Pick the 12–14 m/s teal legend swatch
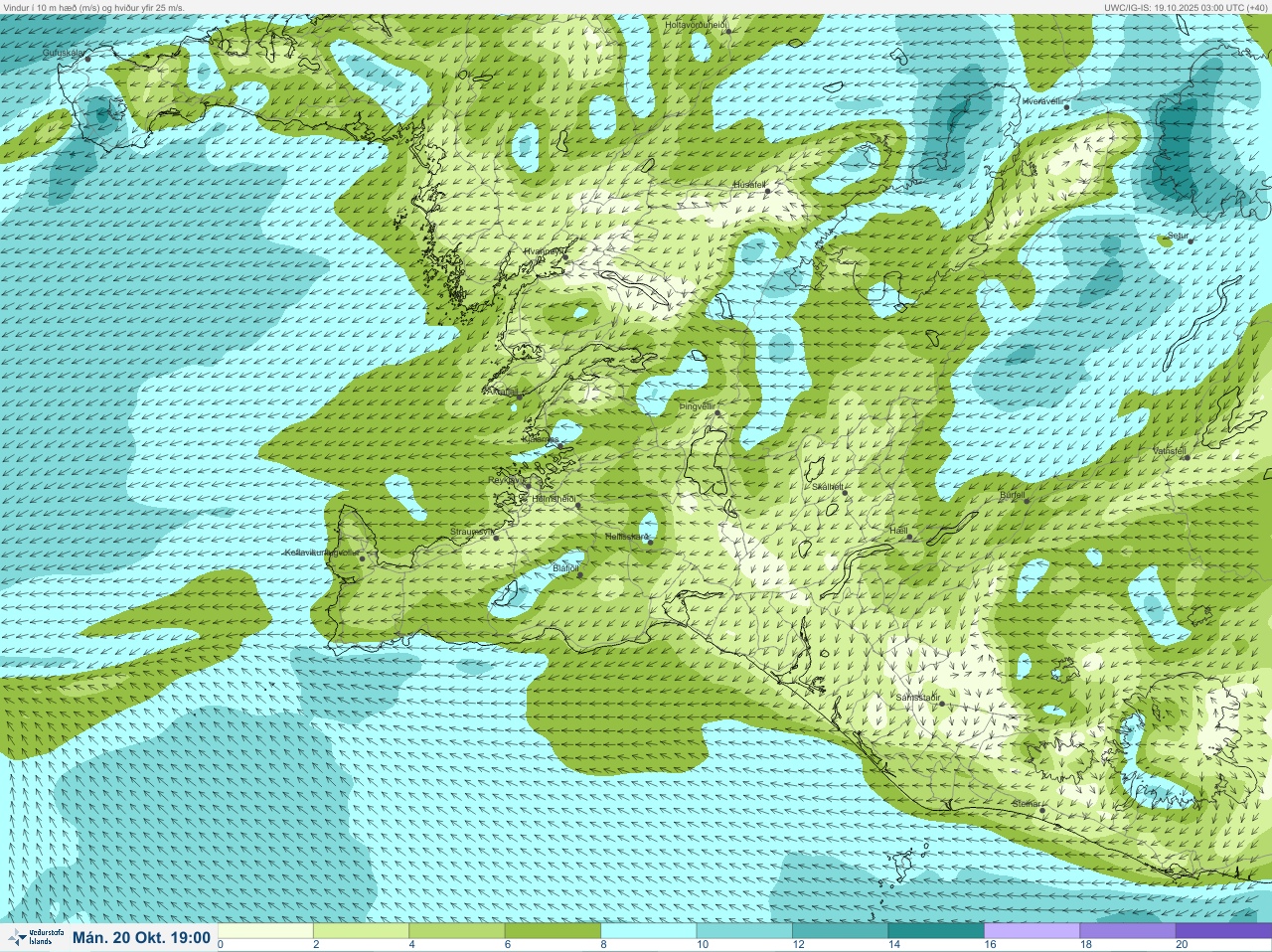 tap(840, 931)
